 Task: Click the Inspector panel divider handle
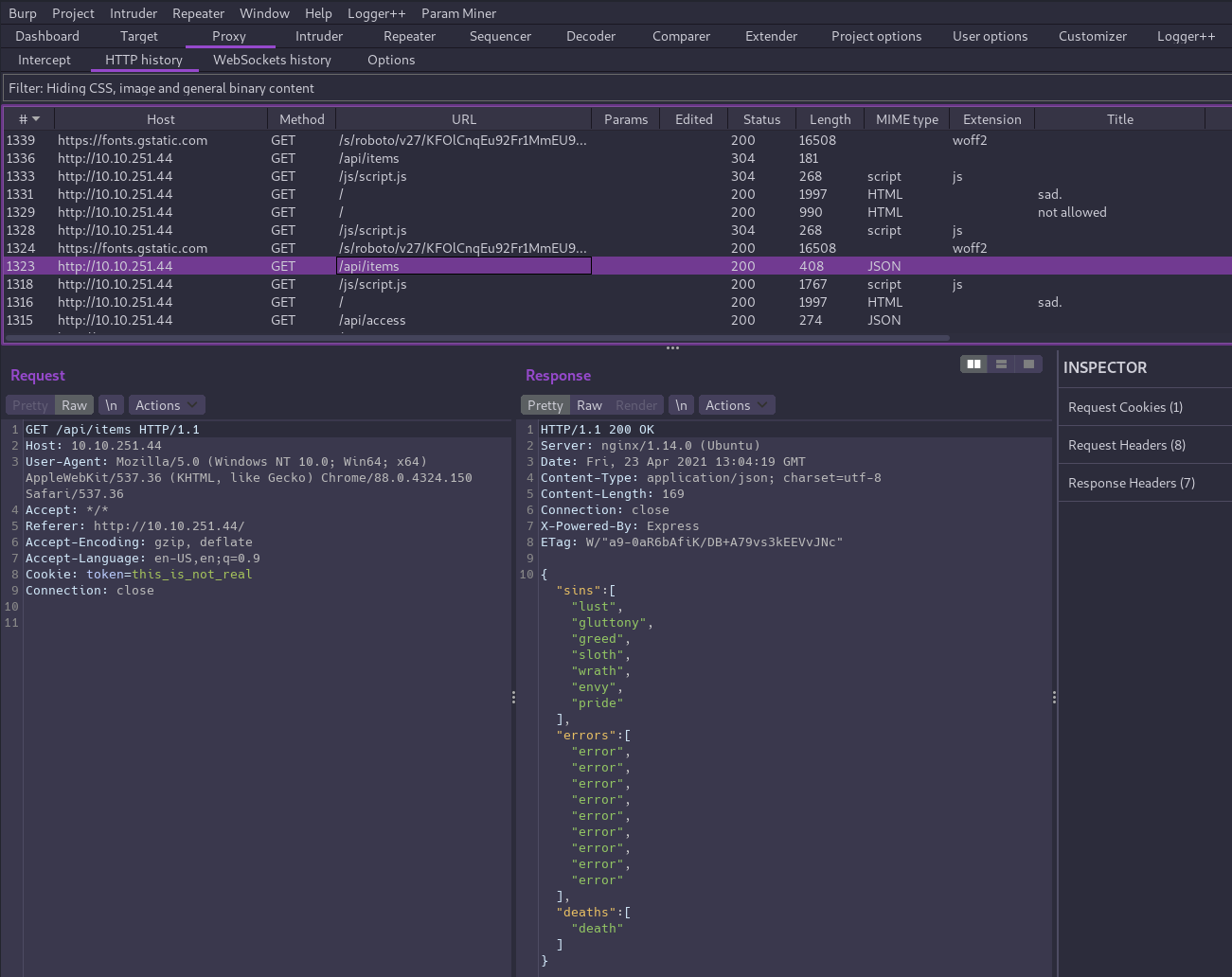pos(1054,697)
